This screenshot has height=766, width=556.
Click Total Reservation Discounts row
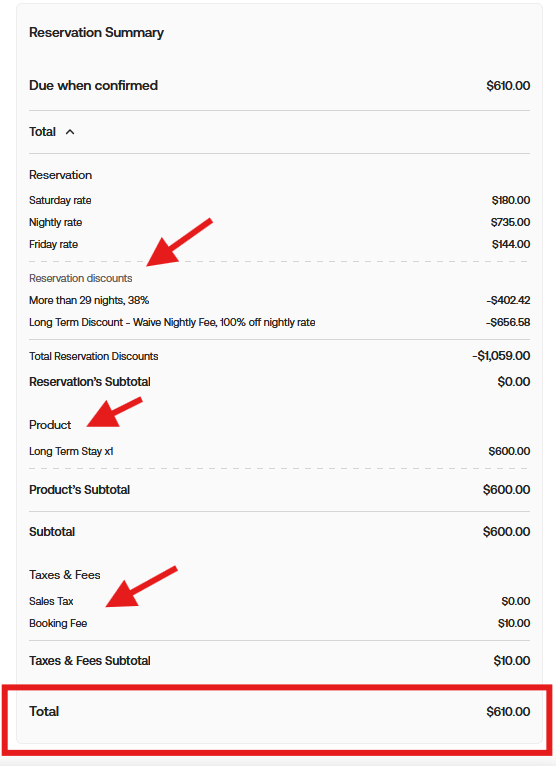click(279, 356)
